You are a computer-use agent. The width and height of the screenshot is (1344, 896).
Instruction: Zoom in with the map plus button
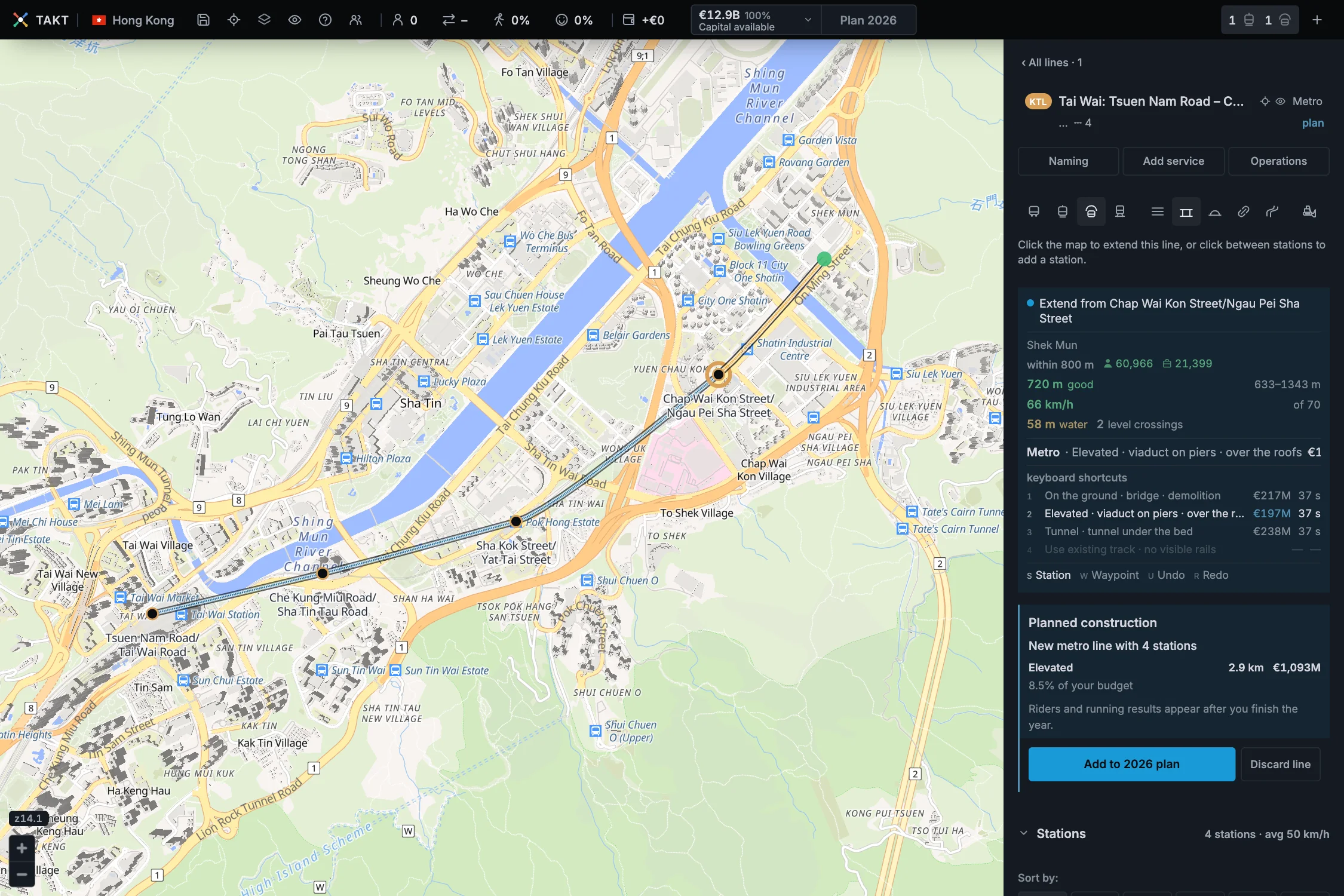[x=22, y=848]
